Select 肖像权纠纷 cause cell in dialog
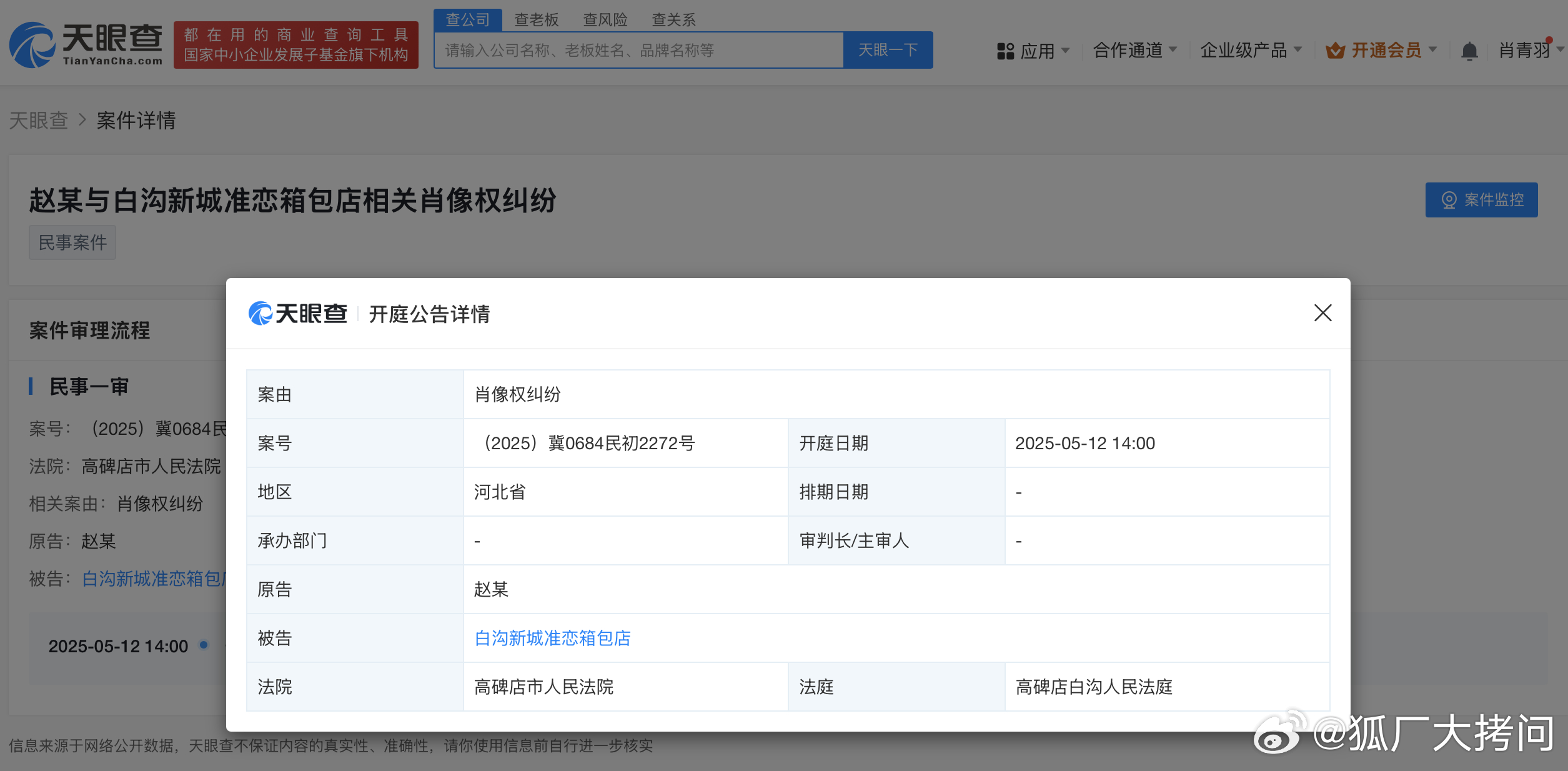 896,394
